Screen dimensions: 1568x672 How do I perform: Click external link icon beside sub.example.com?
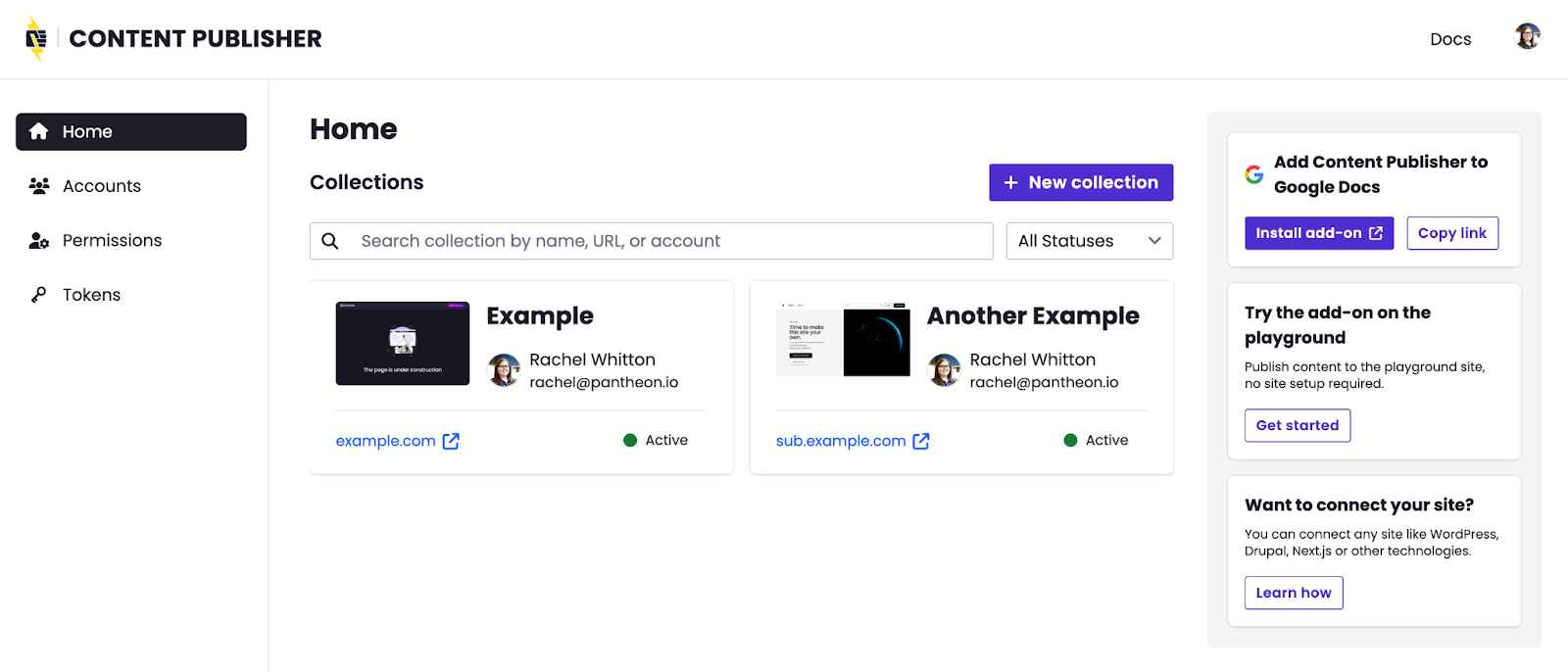click(x=921, y=441)
